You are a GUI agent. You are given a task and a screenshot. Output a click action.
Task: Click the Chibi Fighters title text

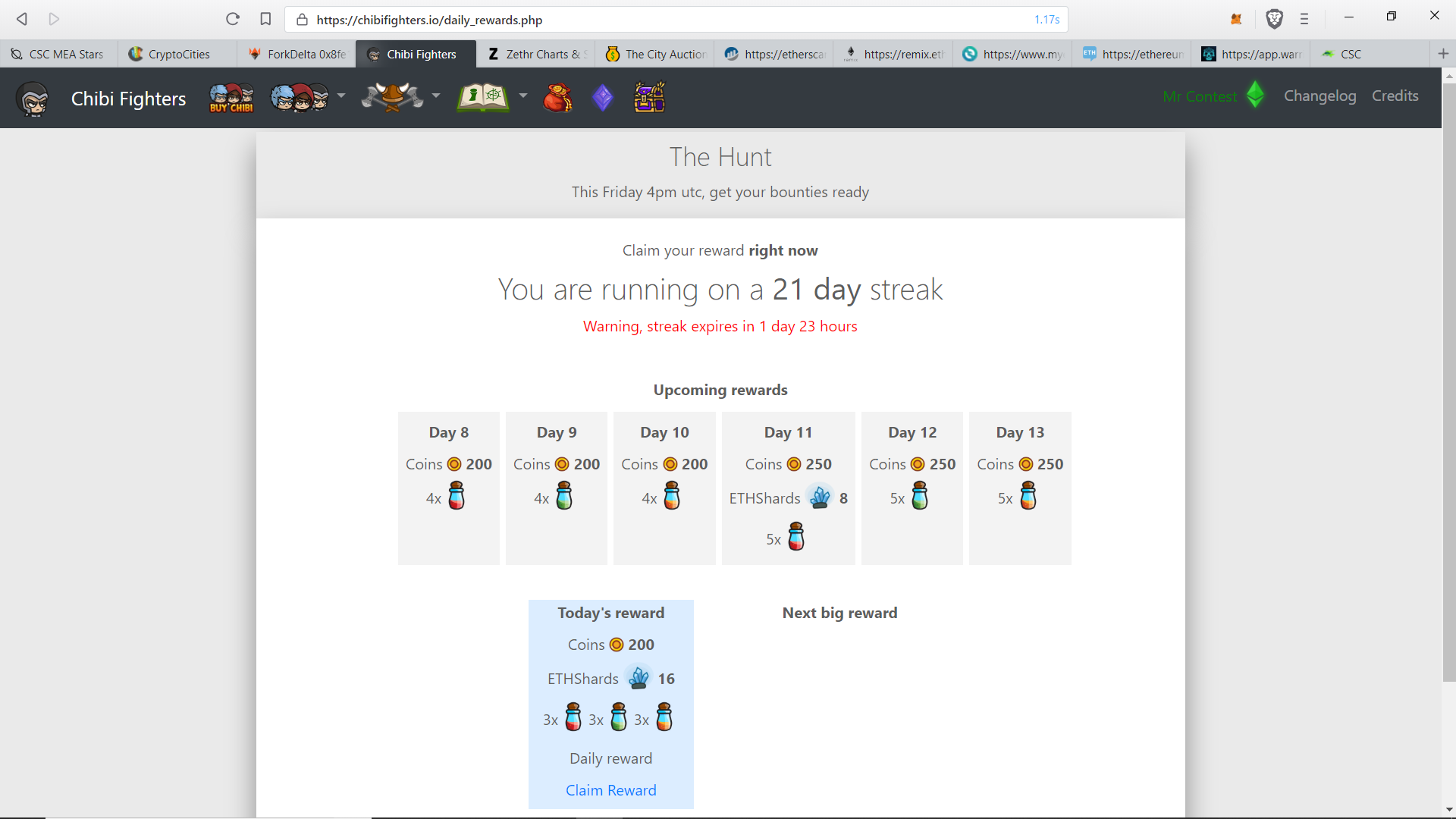pyautogui.click(x=128, y=99)
